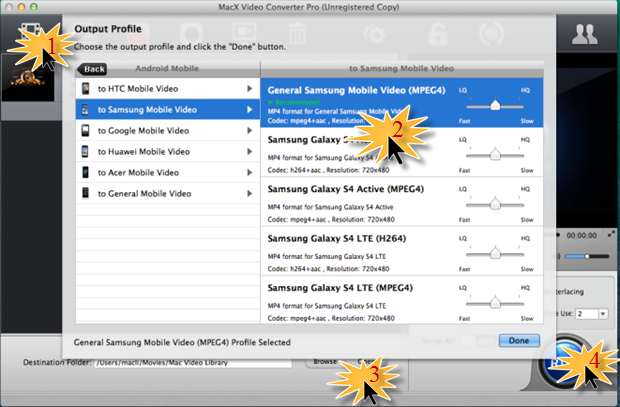The height and width of the screenshot is (407, 620).
Task: Adjust quality slider for General Samsung Mobile Video
Action: pyautogui.click(x=495, y=106)
